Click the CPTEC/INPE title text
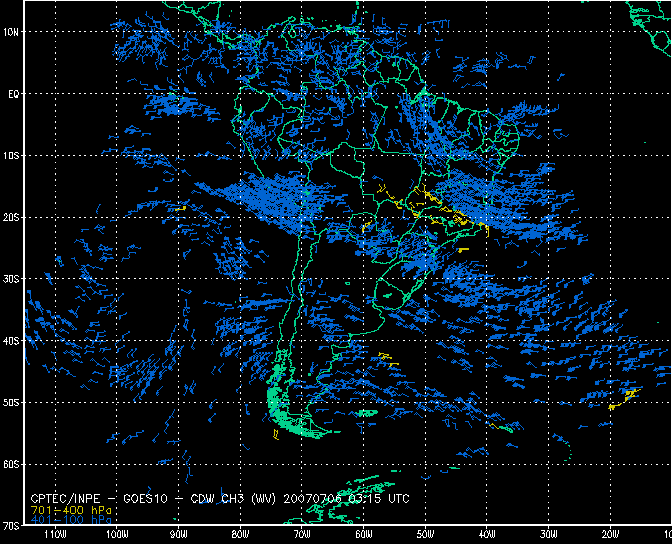Viewport: 672px width, 544px height. pyautogui.click(x=66, y=498)
